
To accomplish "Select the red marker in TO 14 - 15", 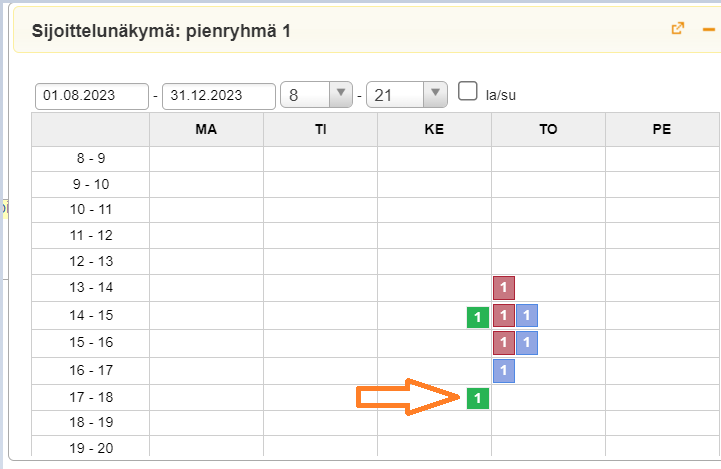I will (504, 316).
